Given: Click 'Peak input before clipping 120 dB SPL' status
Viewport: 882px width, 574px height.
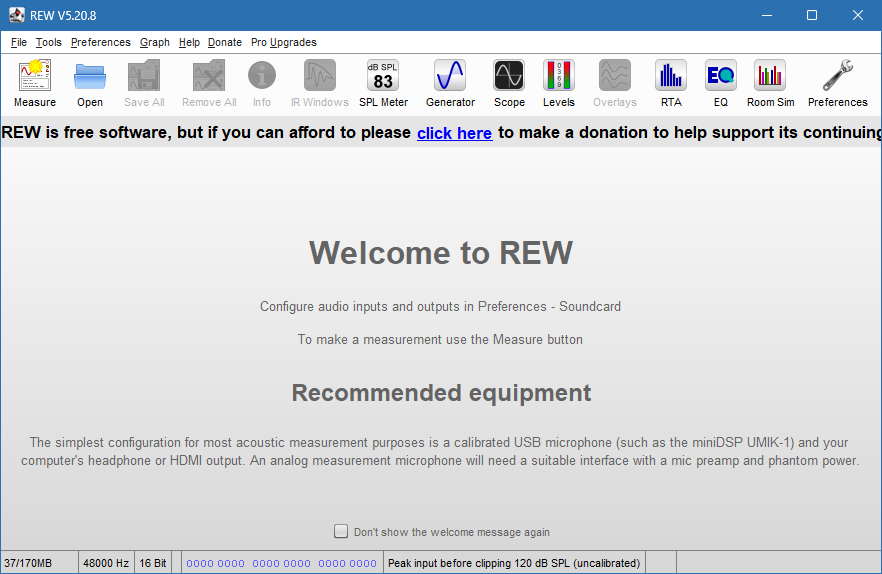Looking at the screenshot, I should pyautogui.click(x=514, y=563).
